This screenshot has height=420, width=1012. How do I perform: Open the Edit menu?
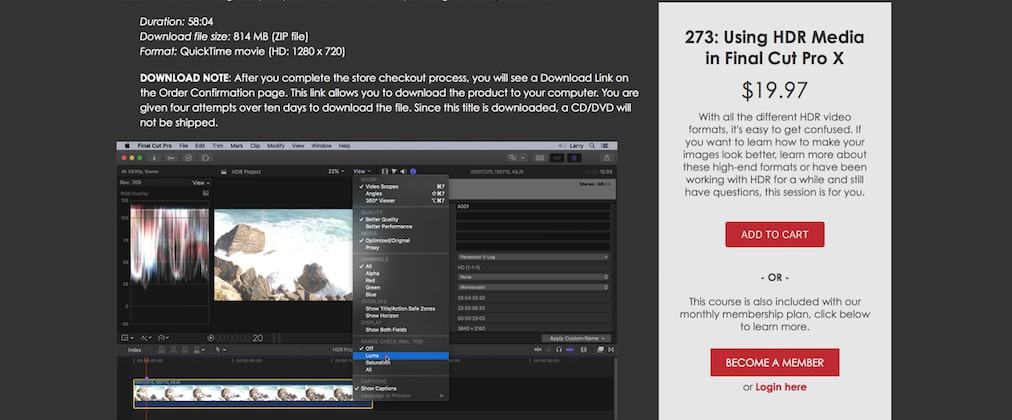[x=200, y=146]
